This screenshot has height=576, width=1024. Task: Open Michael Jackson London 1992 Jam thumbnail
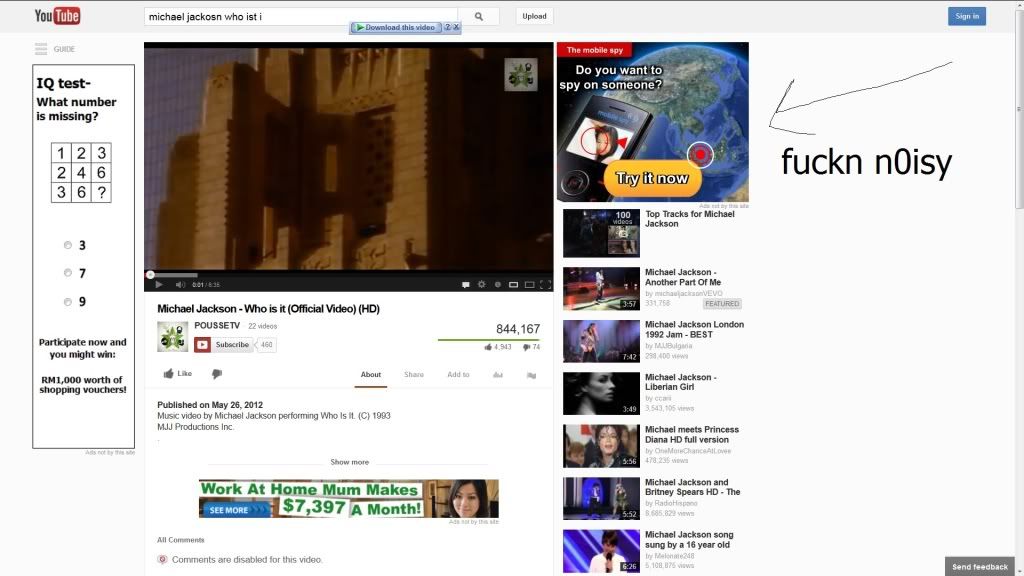pos(601,341)
